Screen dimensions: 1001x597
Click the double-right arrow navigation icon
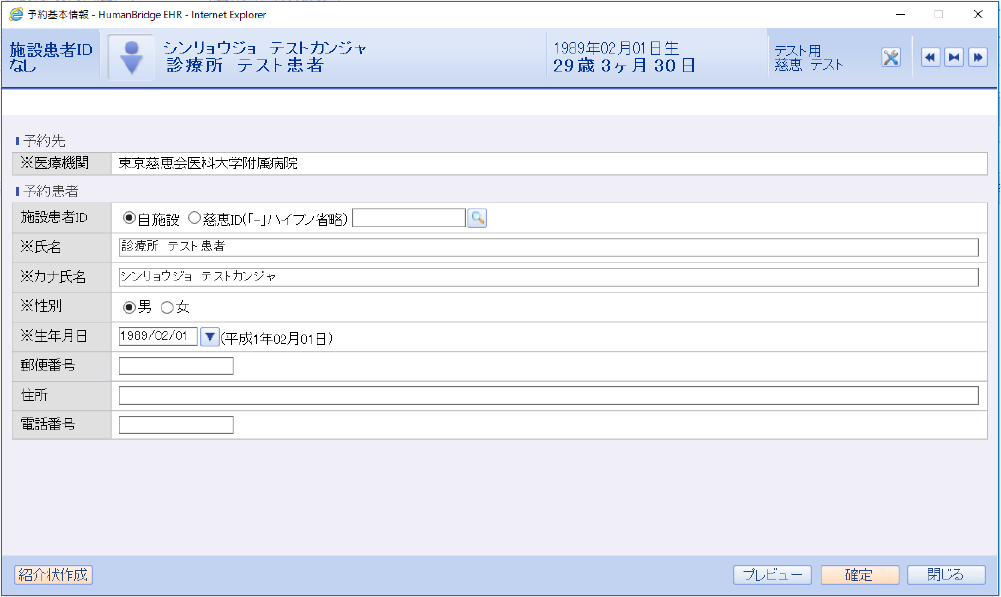978,57
